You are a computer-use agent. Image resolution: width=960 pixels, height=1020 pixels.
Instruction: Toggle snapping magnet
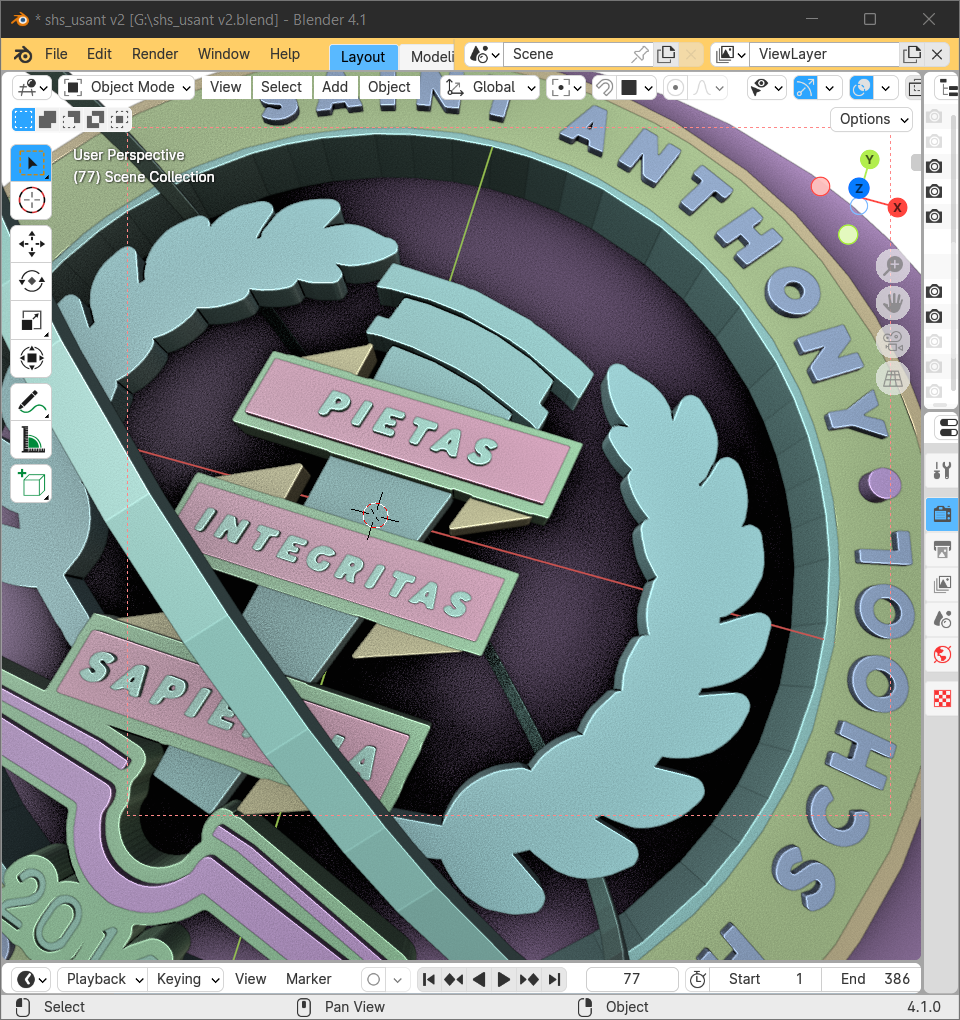605,87
